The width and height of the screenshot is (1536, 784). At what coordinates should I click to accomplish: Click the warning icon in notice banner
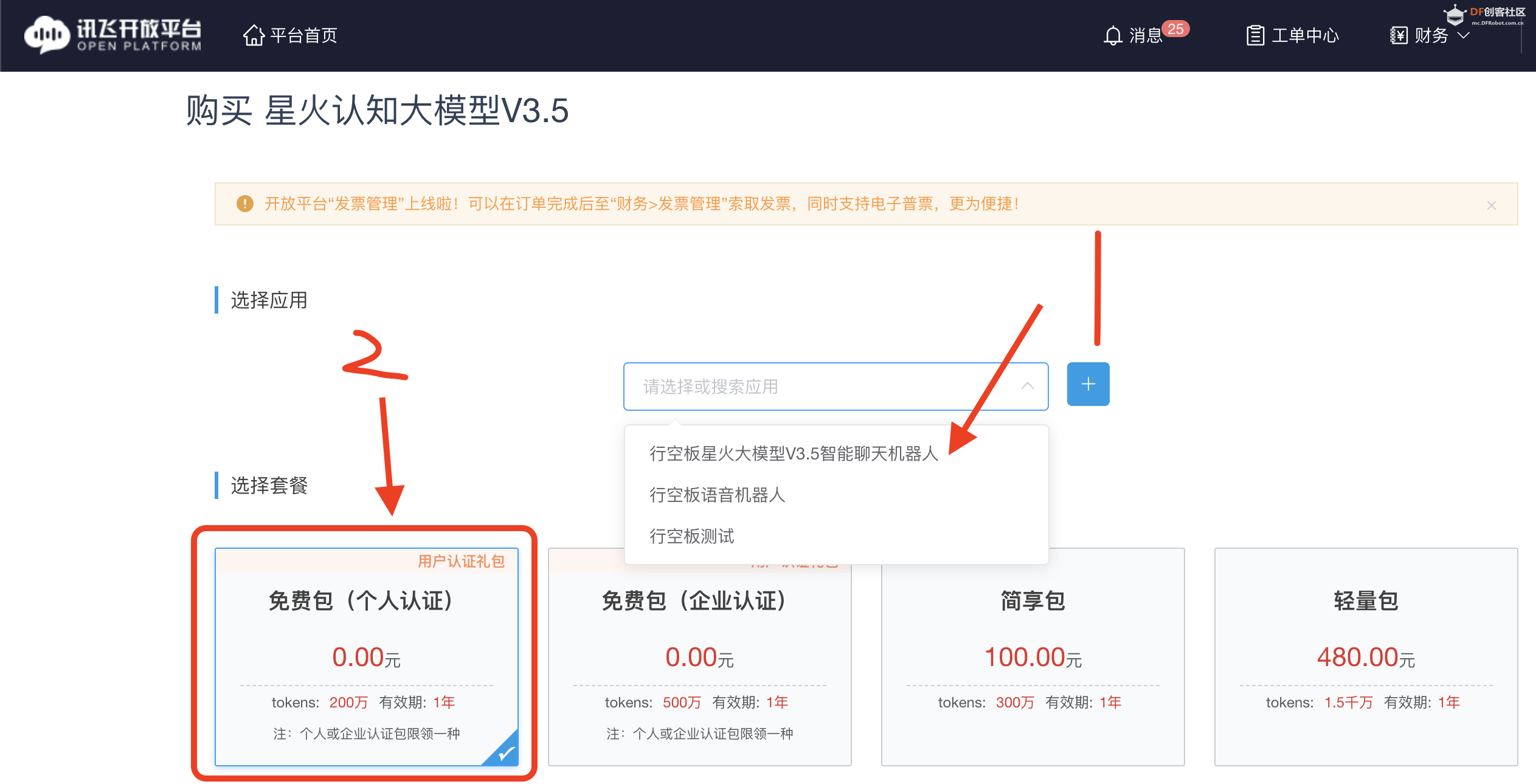coord(244,204)
